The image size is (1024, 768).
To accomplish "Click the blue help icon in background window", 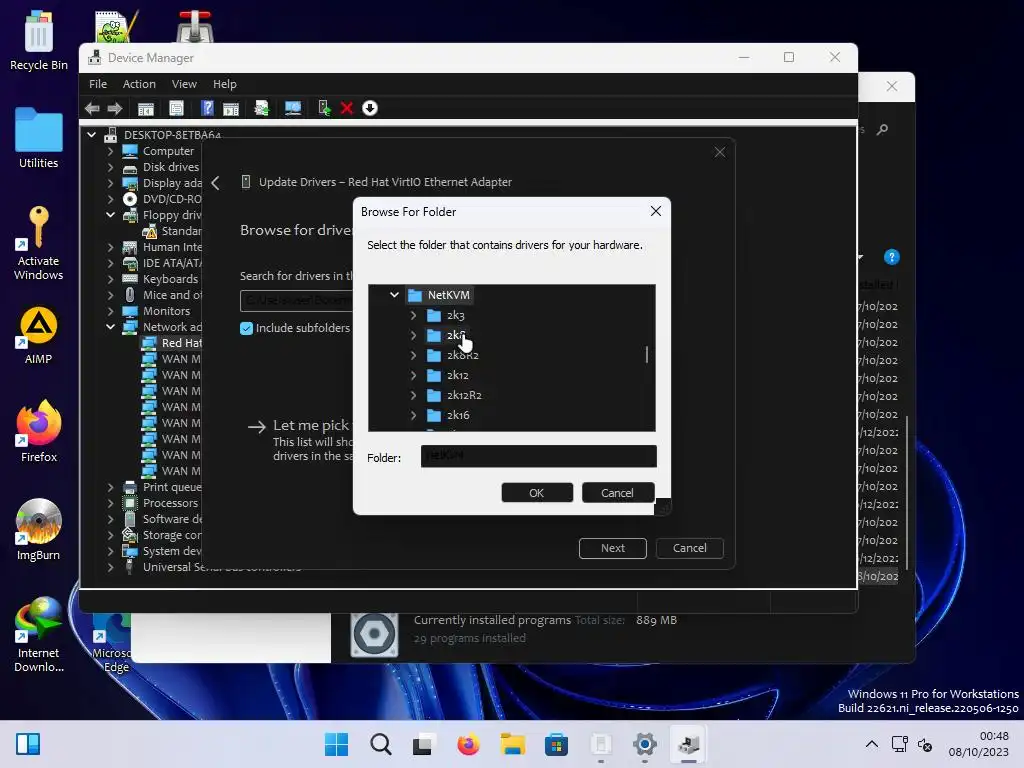I will 891,257.
